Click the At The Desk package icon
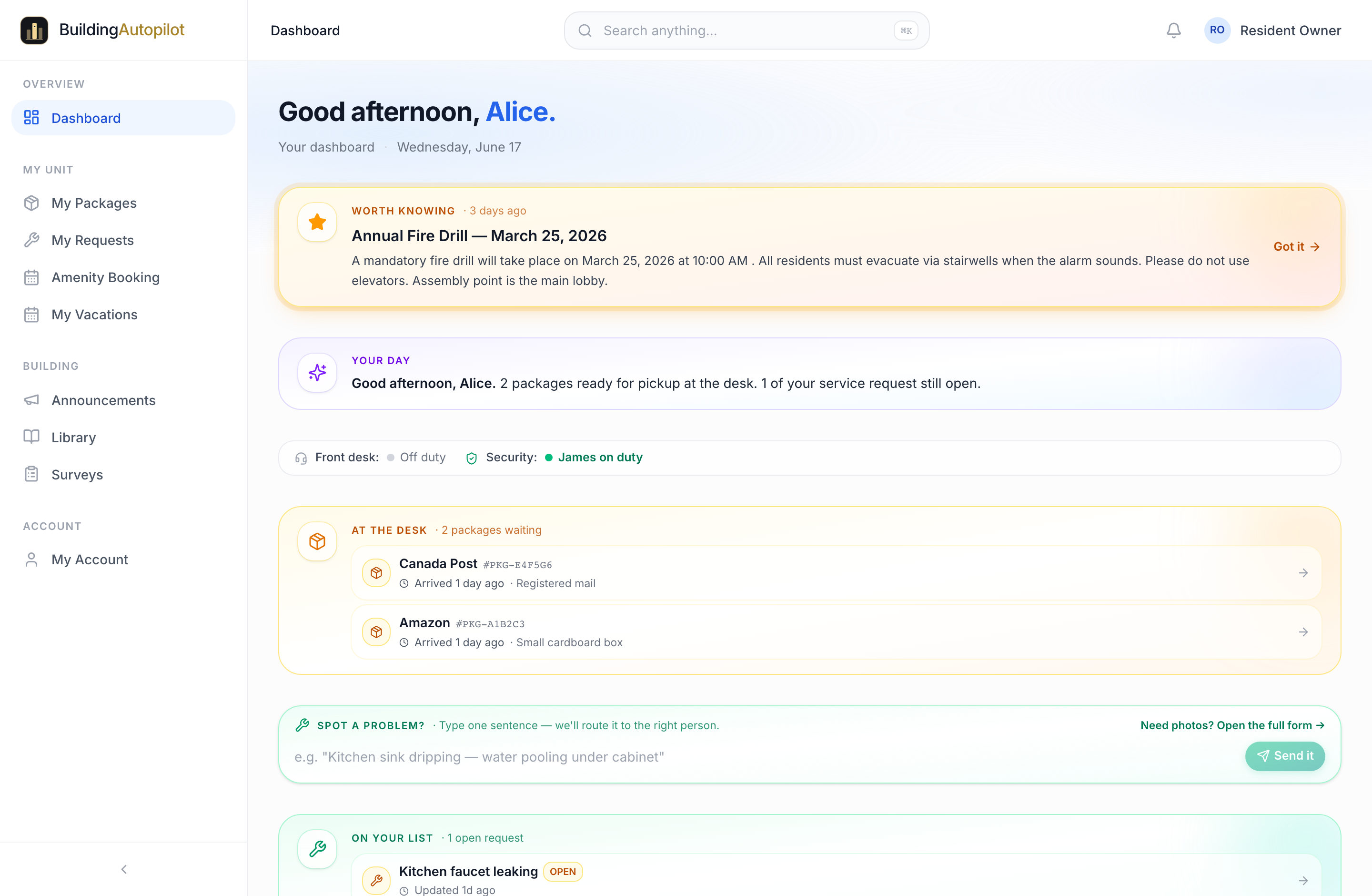The width and height of the screenshot is (1372, 896). coord(317,541)
